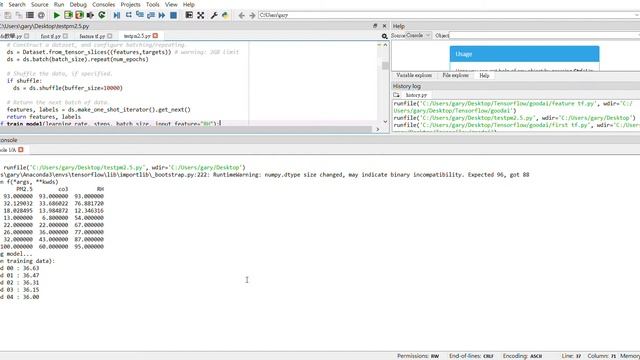Click the Save file icon in toolbar
The image size is (640, 360).
tap(8, 15)
